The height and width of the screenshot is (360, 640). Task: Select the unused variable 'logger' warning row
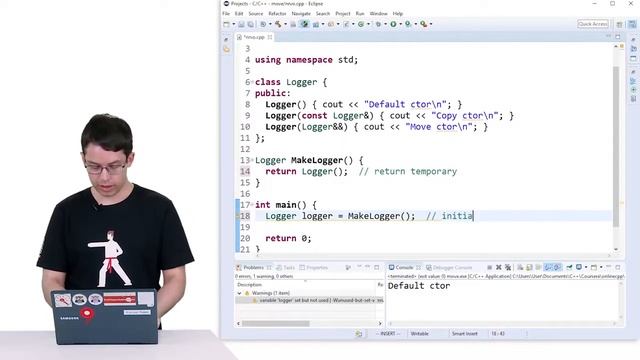coord(310,300)
